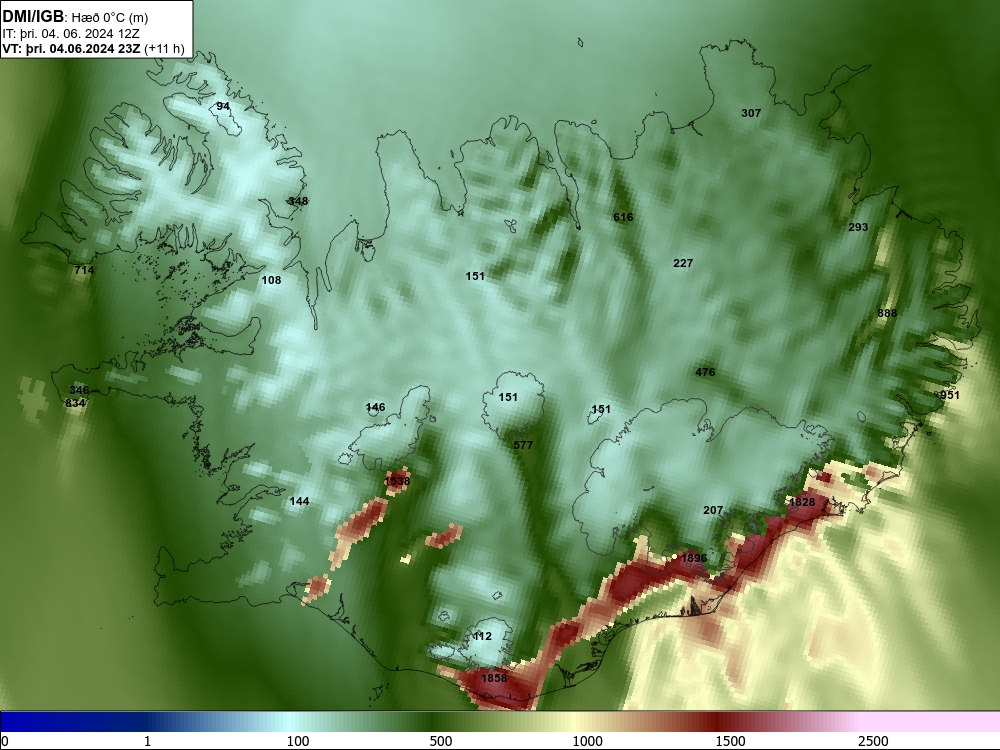Click the map value 577
This screenshot has width=1000, height=750.
click(x=523, y=445)
